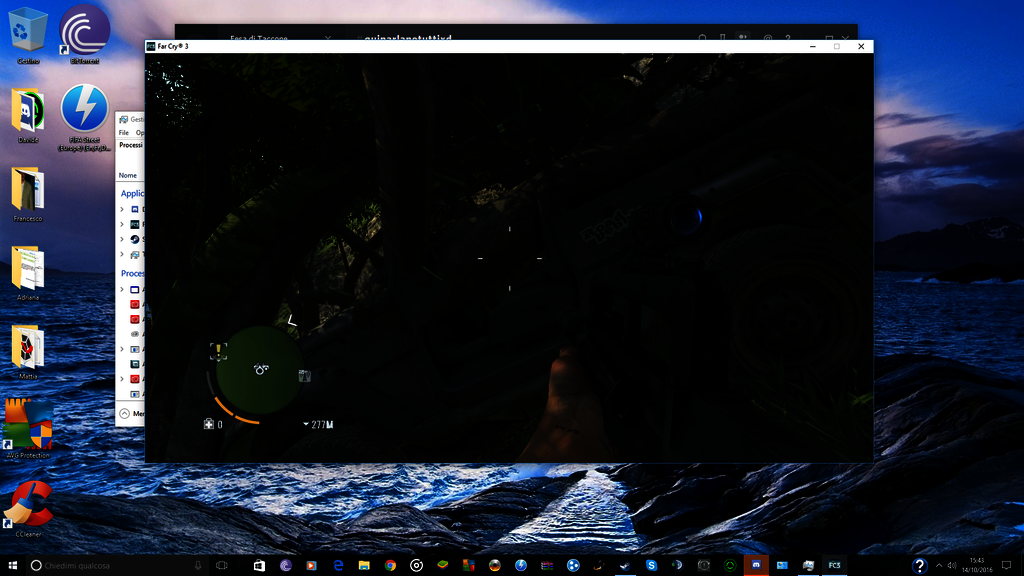Open Task View from the taskbar
The height and width of the screenshot is (576, 1024).
click(x=222, y=566)
